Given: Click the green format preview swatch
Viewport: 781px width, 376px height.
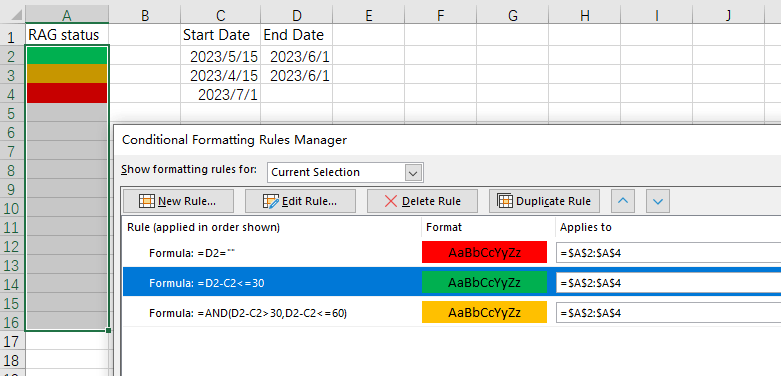Looking at the screenshot, I should point(484,282).
